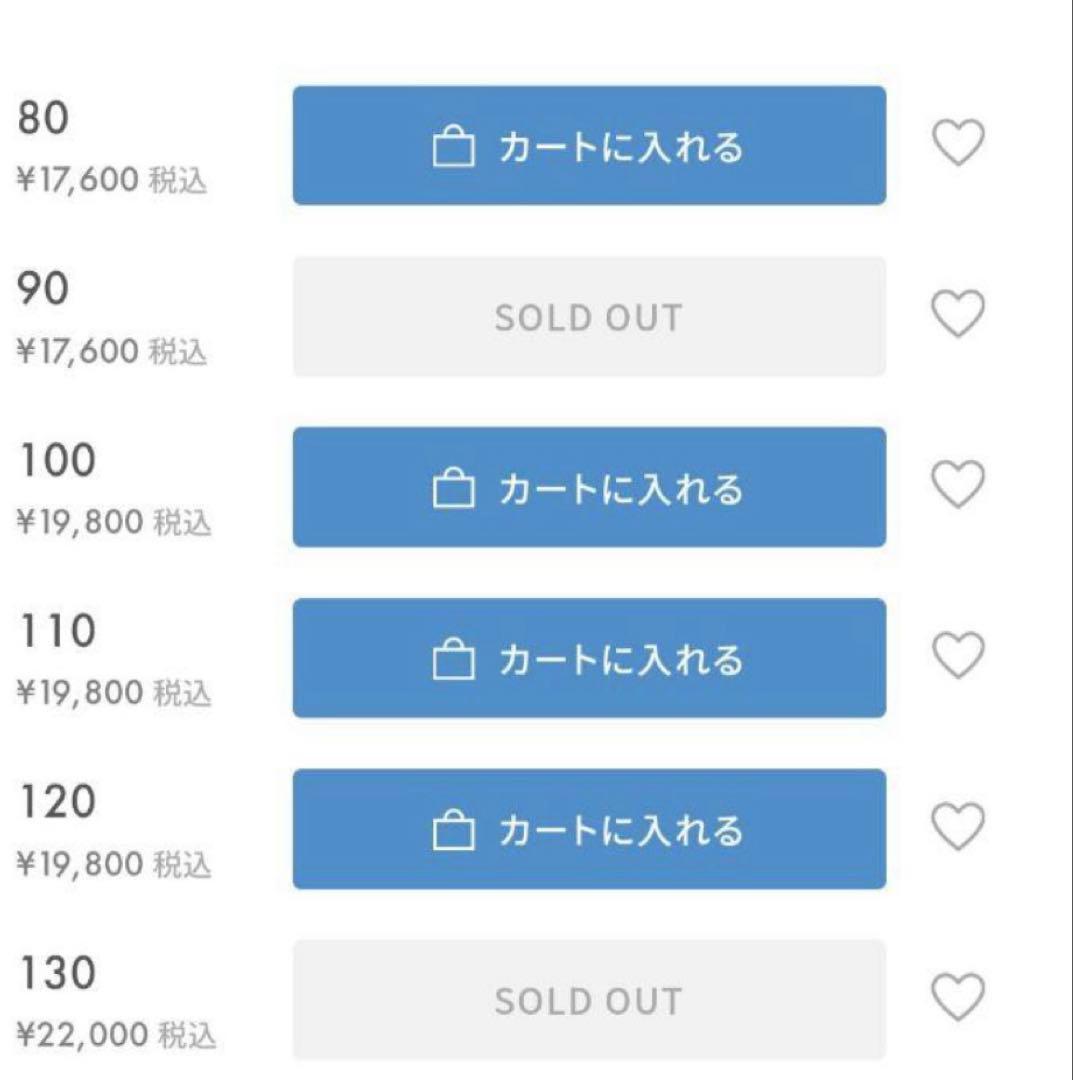Favorite size 120 with heart icon
The image size is (1073, 1080).
(958, 826)
